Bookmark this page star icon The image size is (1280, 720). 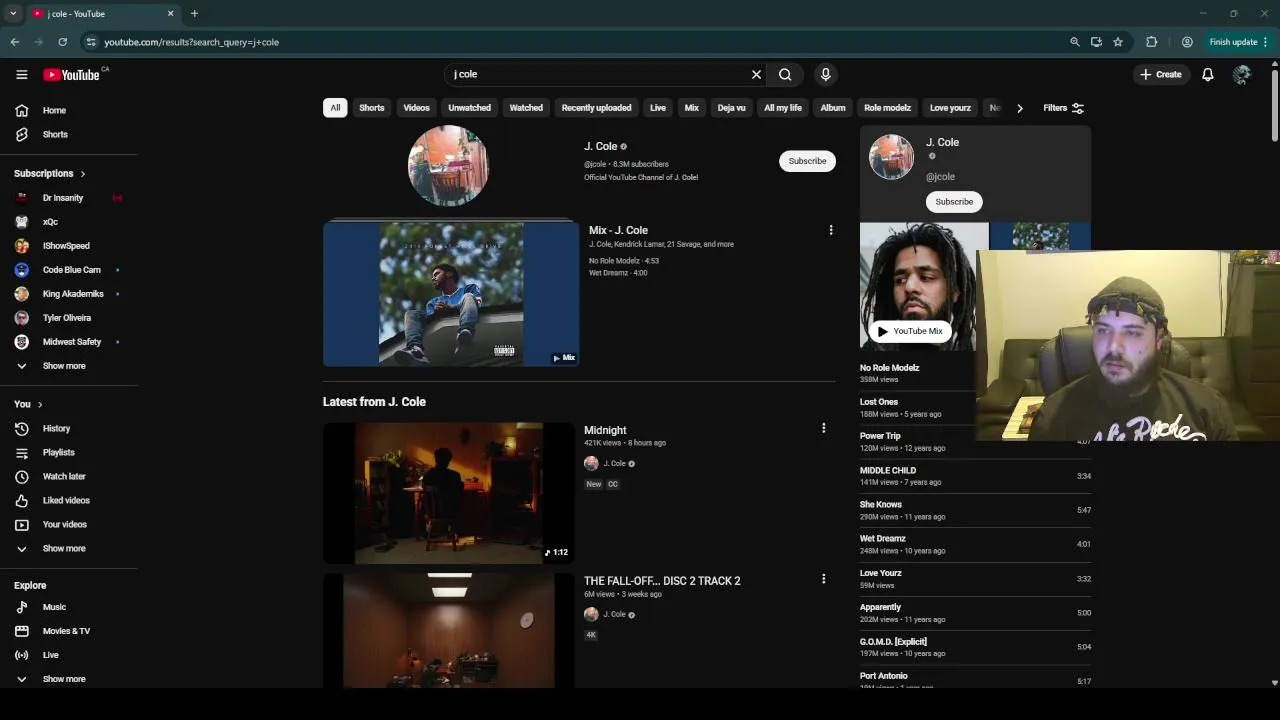point(1117,42)
